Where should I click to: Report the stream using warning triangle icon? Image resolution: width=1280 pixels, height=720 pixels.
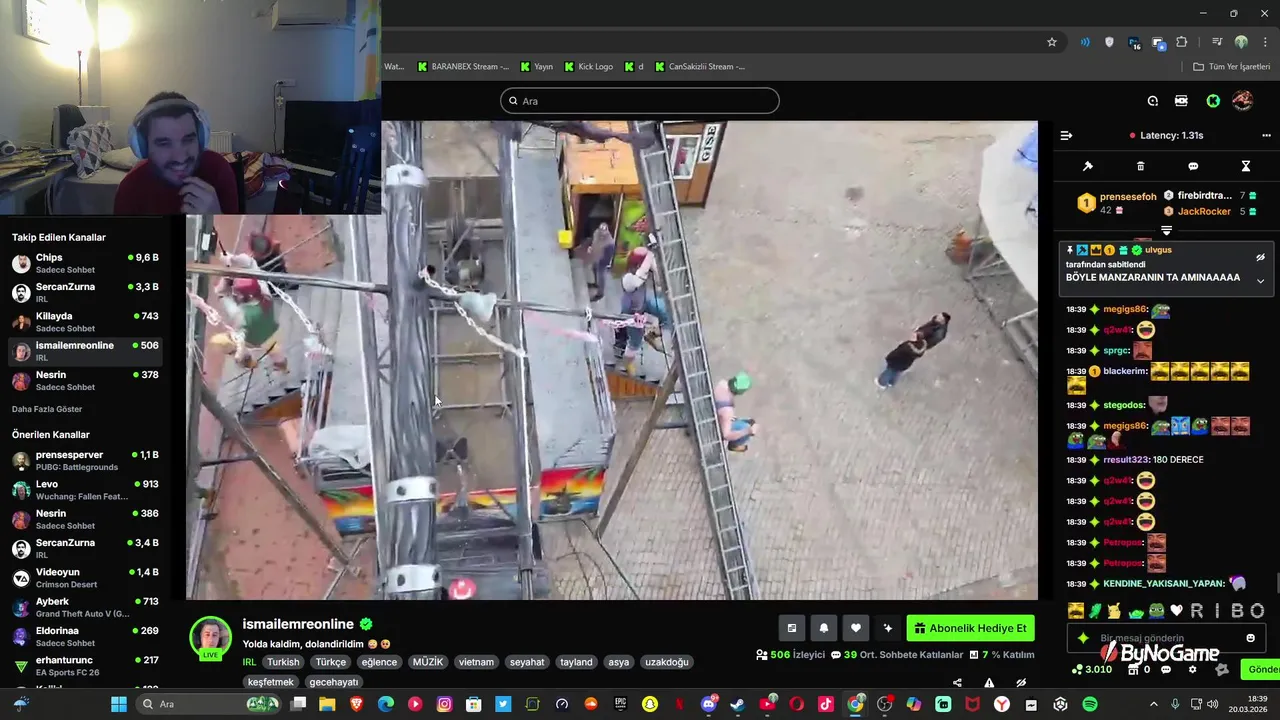point(989,683)
